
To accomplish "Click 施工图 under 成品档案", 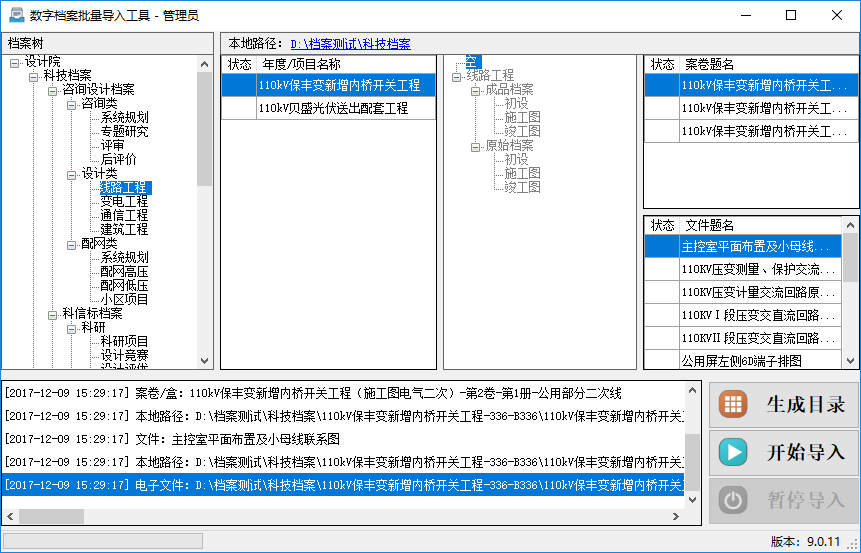I will pos(522,118).
